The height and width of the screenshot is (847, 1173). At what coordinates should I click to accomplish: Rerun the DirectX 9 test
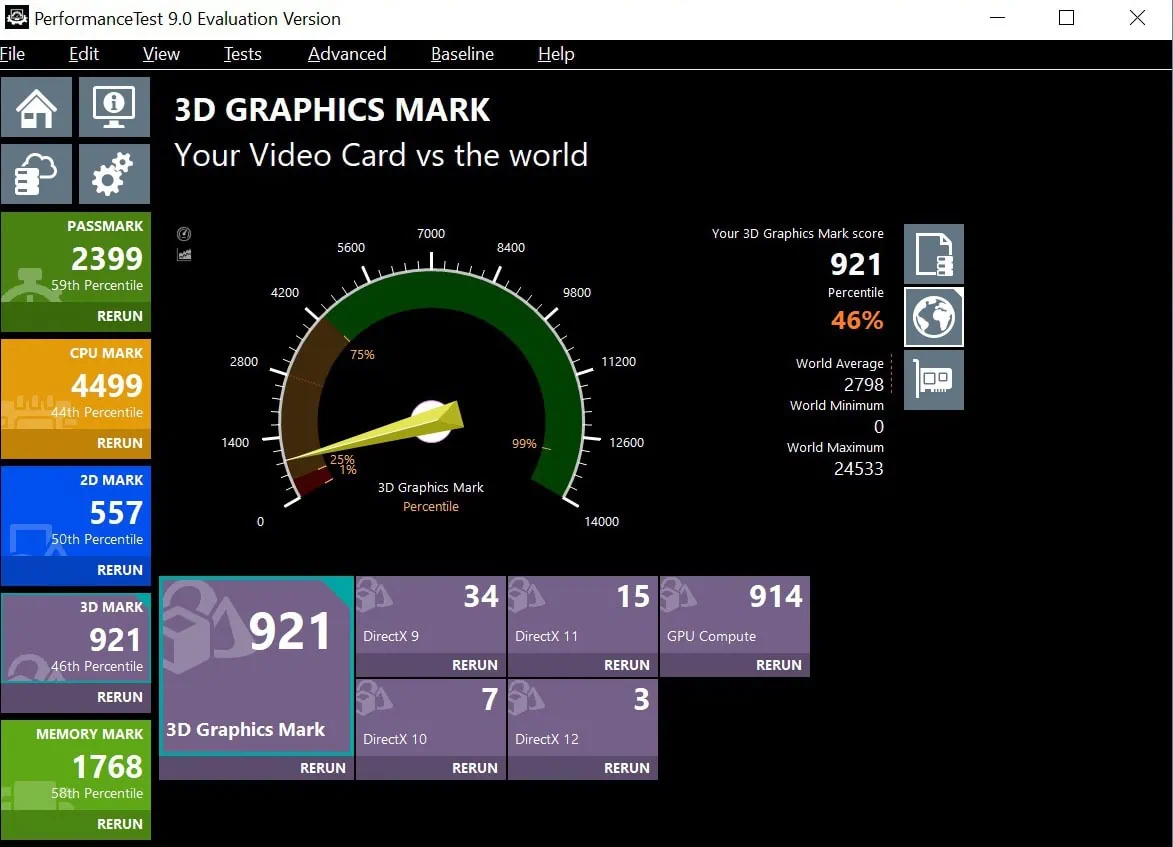(474, 665)
